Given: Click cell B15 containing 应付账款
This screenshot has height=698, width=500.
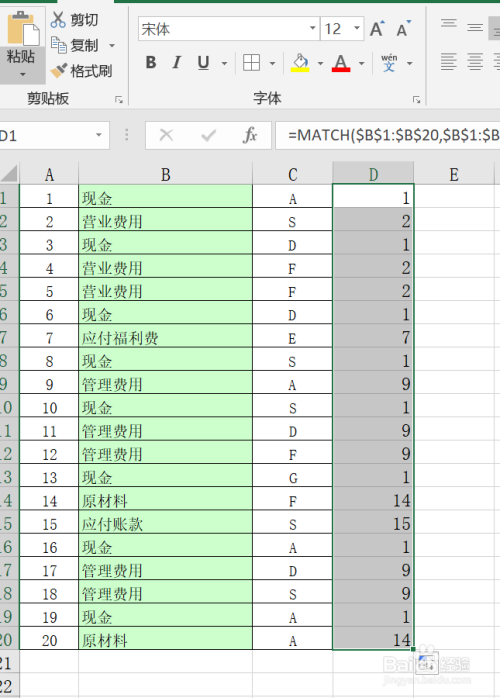Looking at the screenshot, I should coord(165,524).
